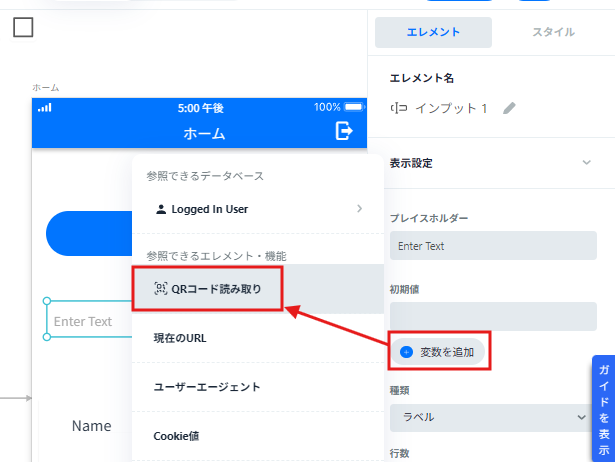Expand the 表示設定 section

click(x=586, y=162)
